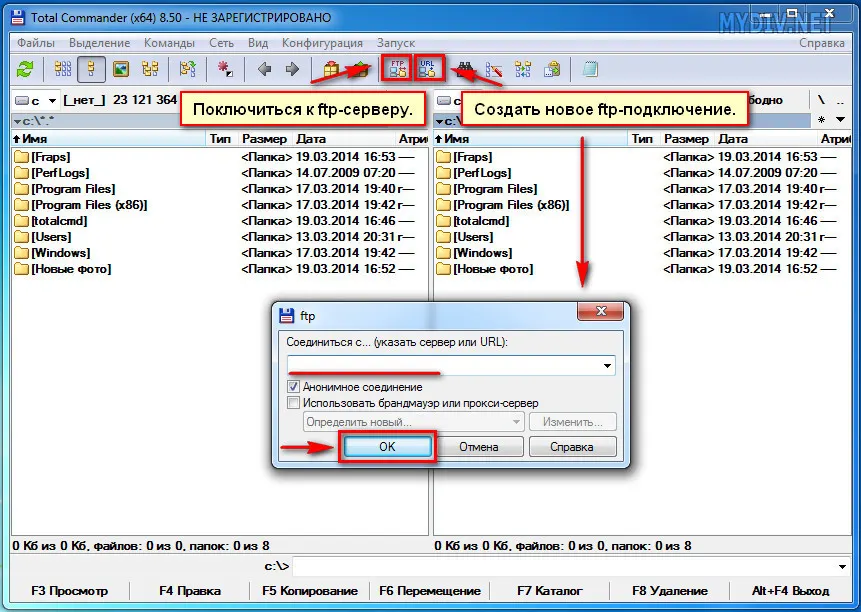Click the Справка button in ftp dialog
Image resolution: width=861 pixels, height=612 pixels.
(572, 447)
